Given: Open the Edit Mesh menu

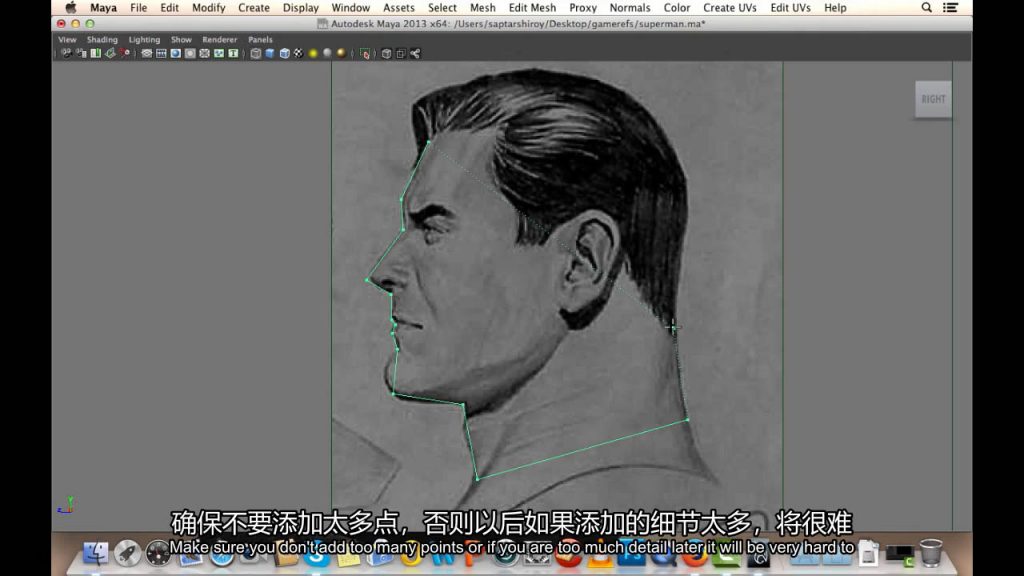Looking at the screenshot, I should coord(532,8).
